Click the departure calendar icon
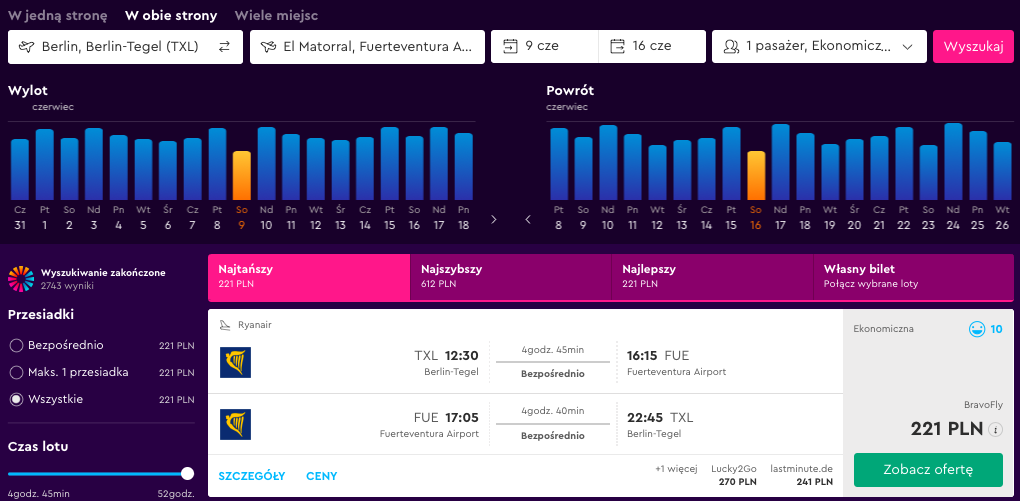 click(511, 46)
